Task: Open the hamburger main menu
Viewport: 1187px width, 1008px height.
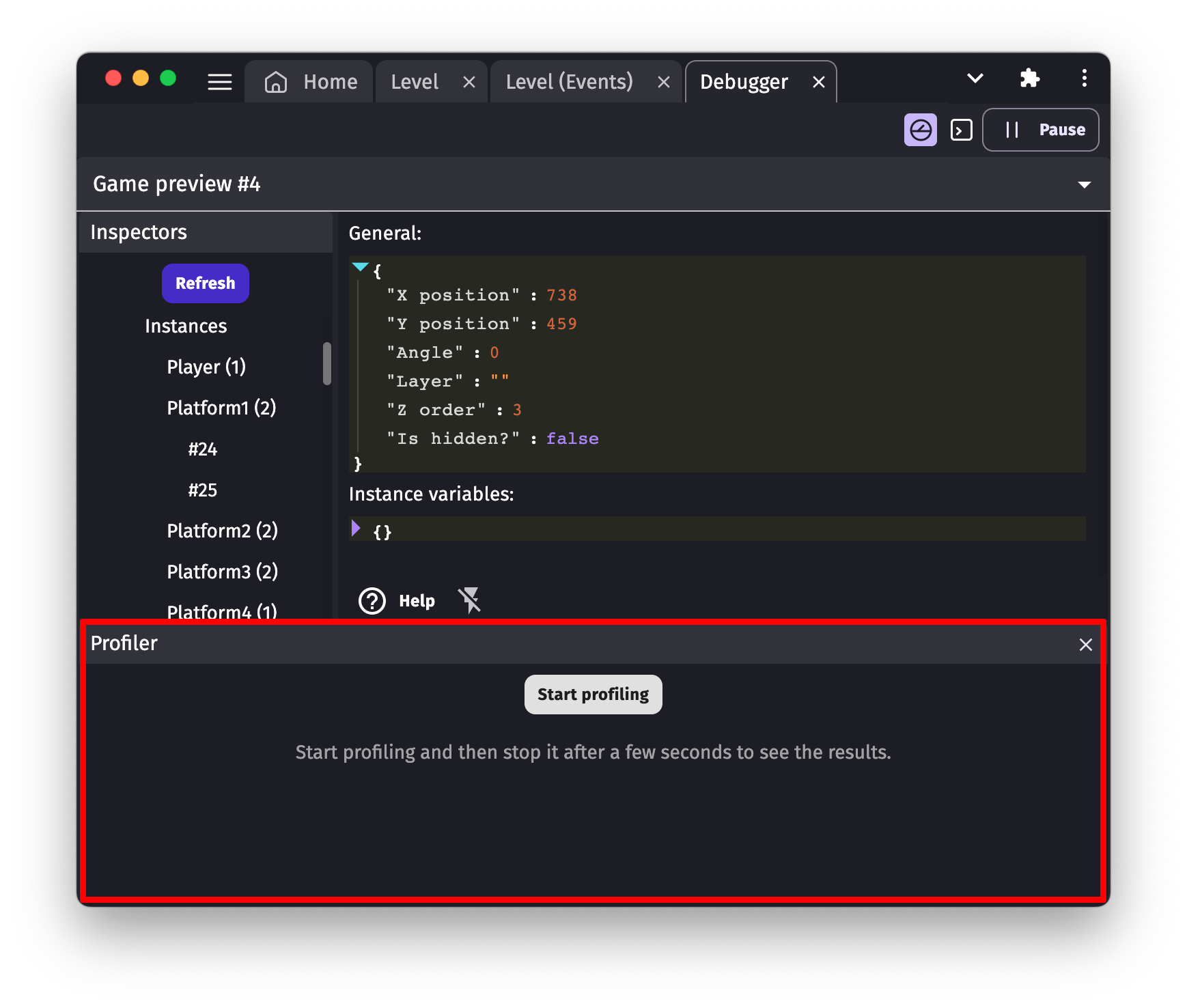Action: click(219, 82)
